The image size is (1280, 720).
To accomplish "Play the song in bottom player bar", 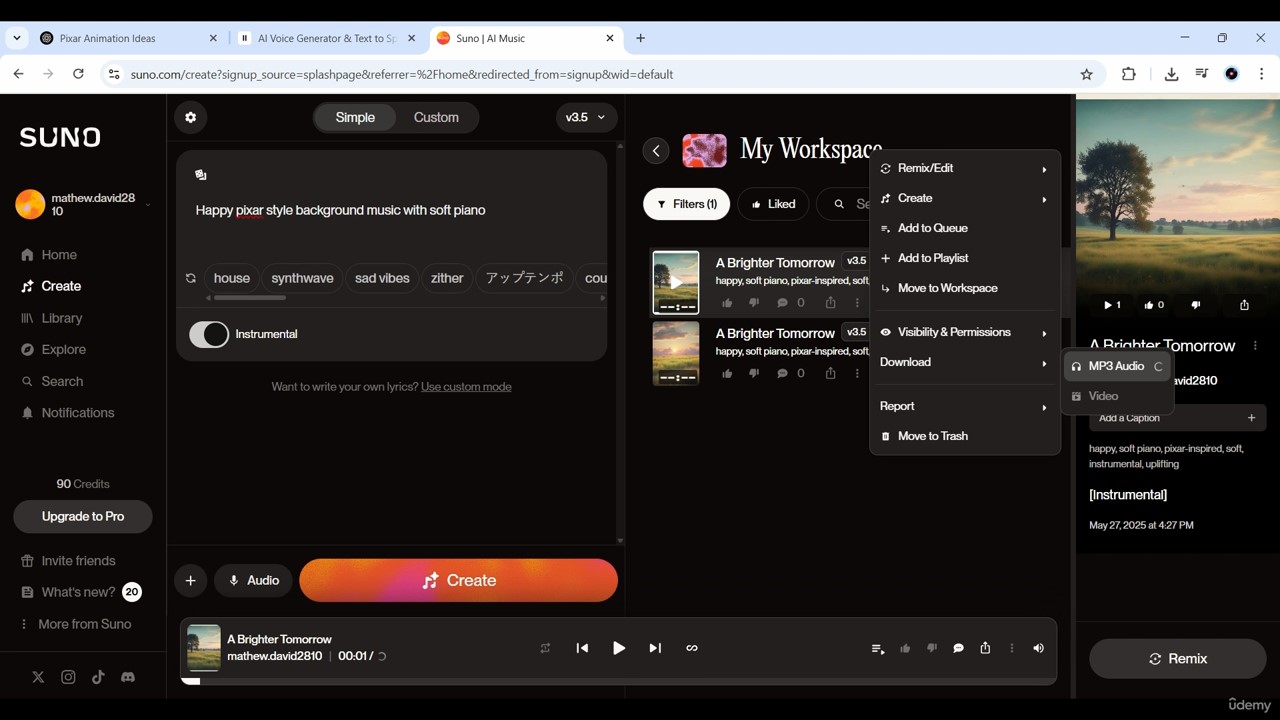I will [619, 648].
